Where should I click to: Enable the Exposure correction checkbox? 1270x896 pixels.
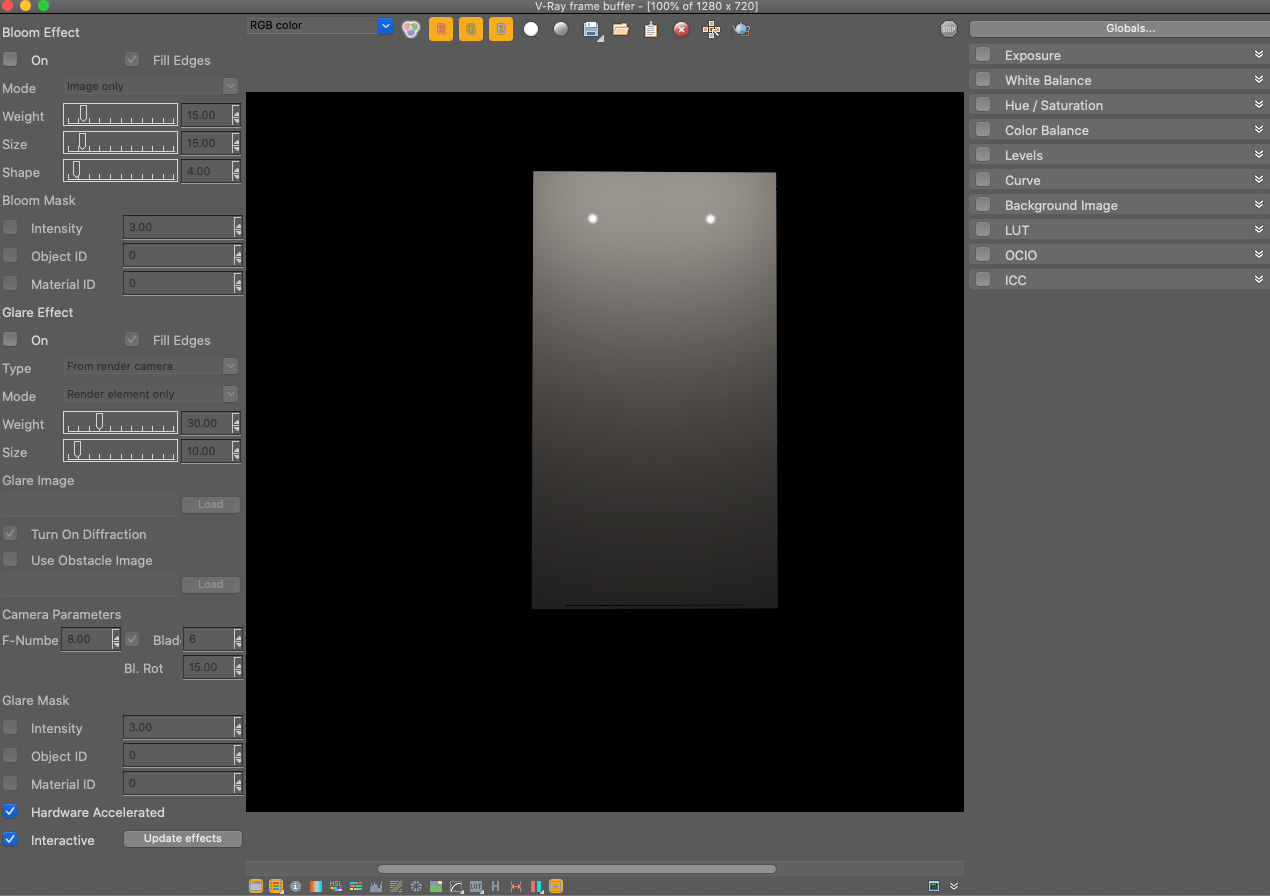[x=983, y=55]
